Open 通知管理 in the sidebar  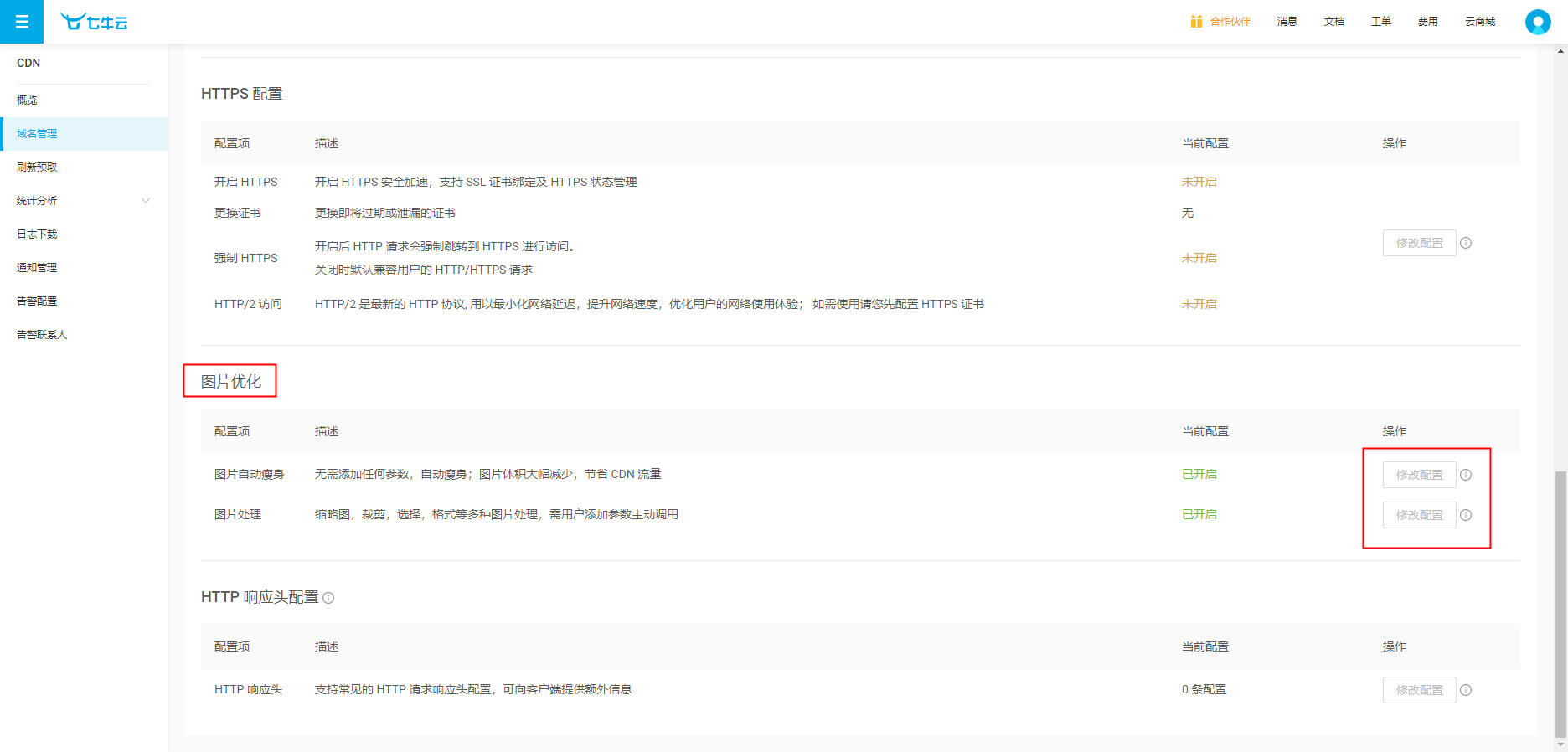pos(84,268)
